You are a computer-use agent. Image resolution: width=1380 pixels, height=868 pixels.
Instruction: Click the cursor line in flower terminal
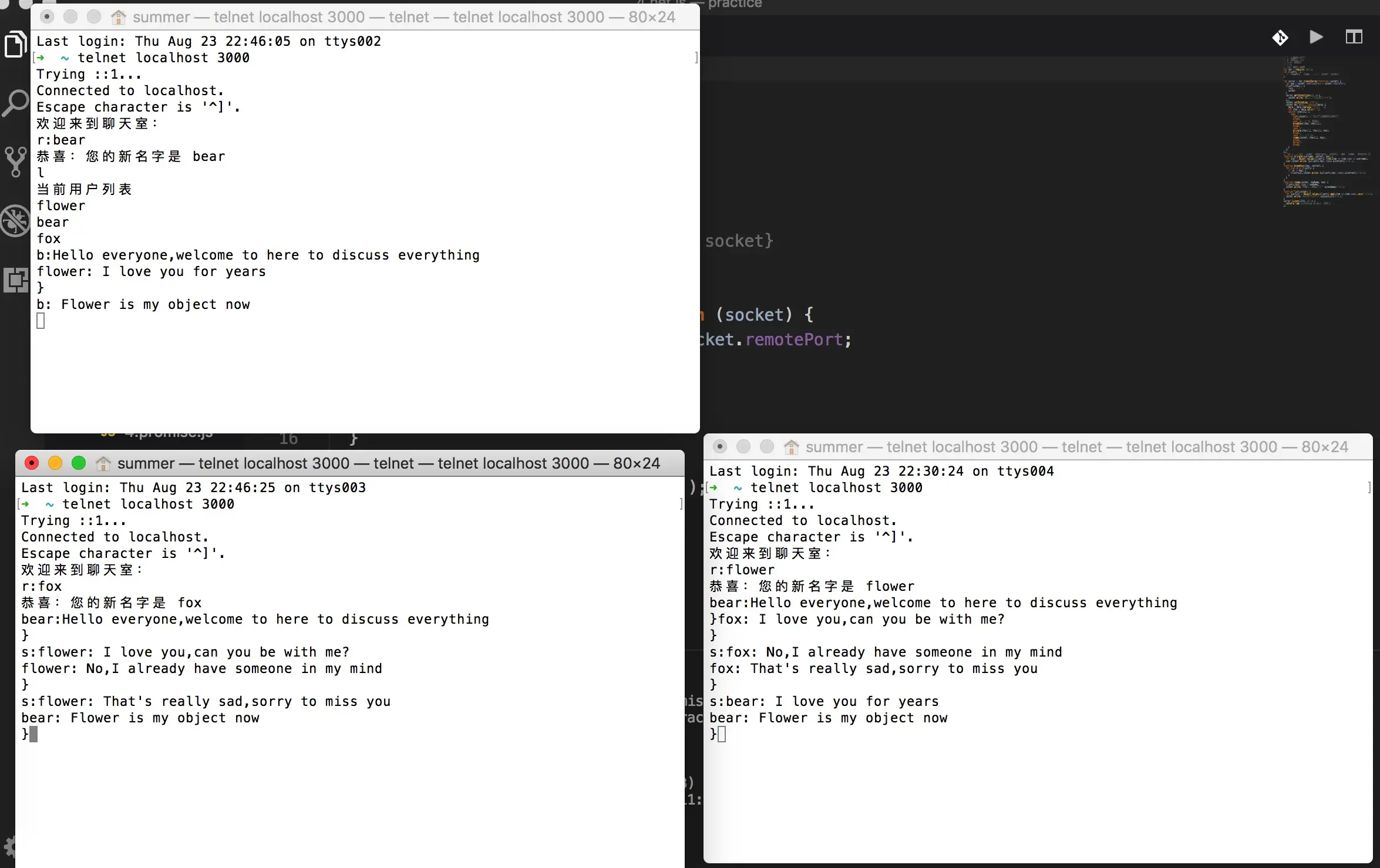coord(722,734)
